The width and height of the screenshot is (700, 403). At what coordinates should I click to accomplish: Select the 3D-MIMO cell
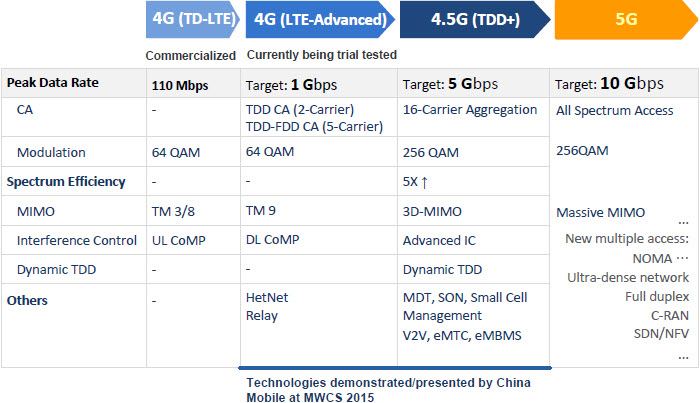[x=432, y=212]
